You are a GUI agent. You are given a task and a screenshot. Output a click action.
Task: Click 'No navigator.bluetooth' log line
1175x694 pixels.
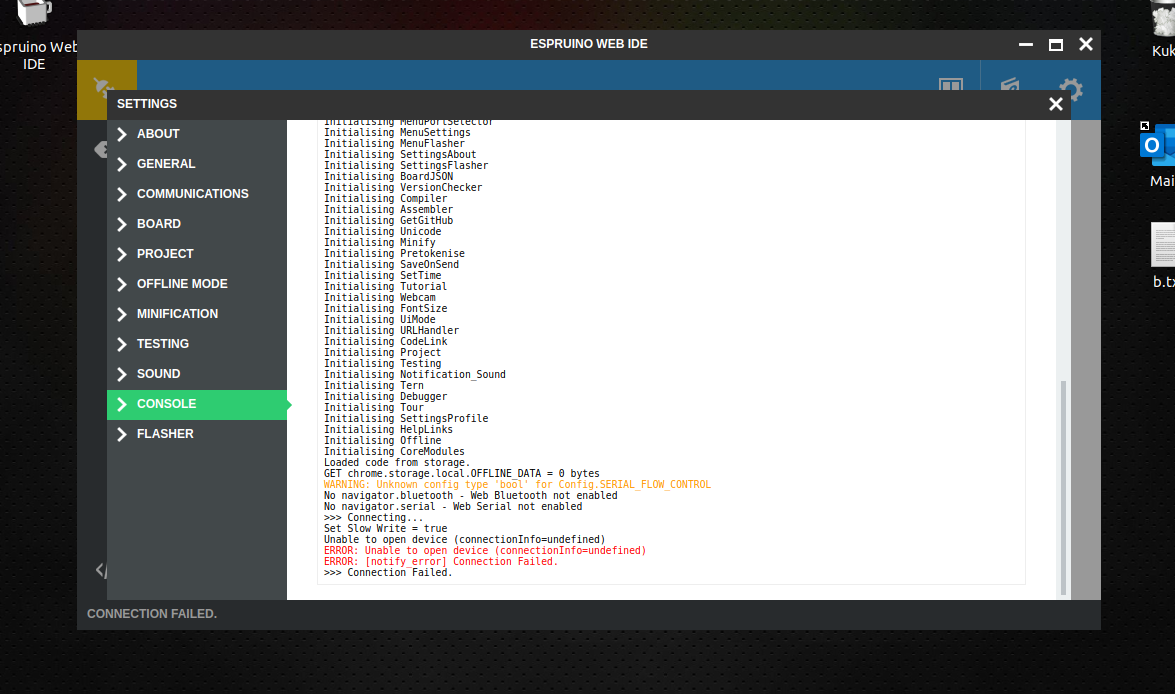471,496
